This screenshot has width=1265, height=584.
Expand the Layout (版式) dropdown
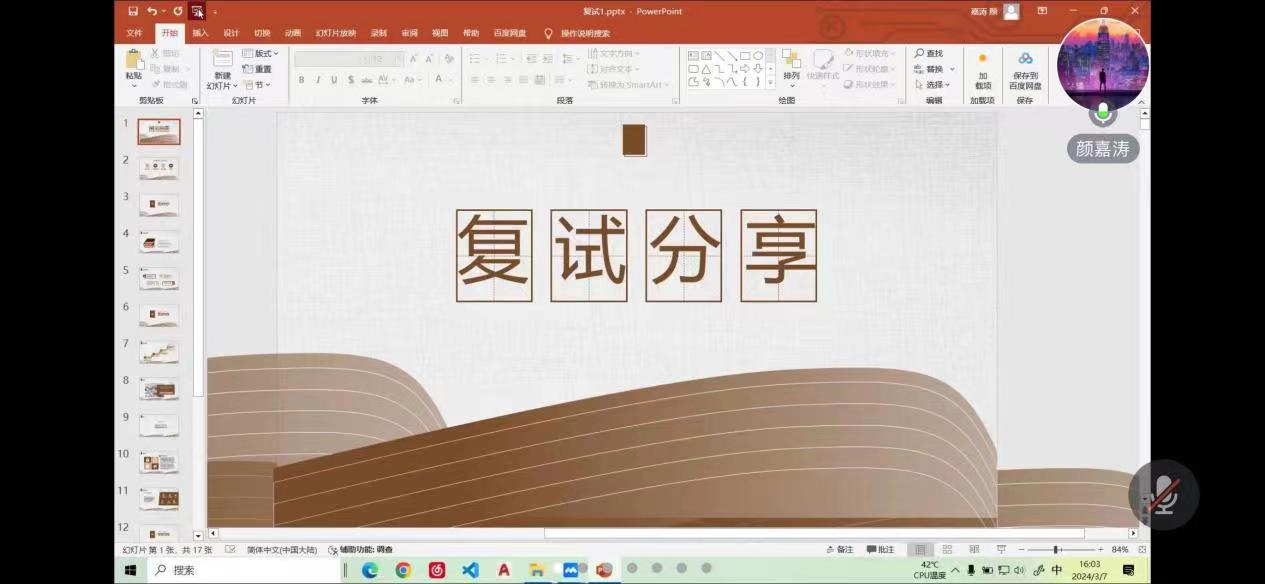point(262,54)
